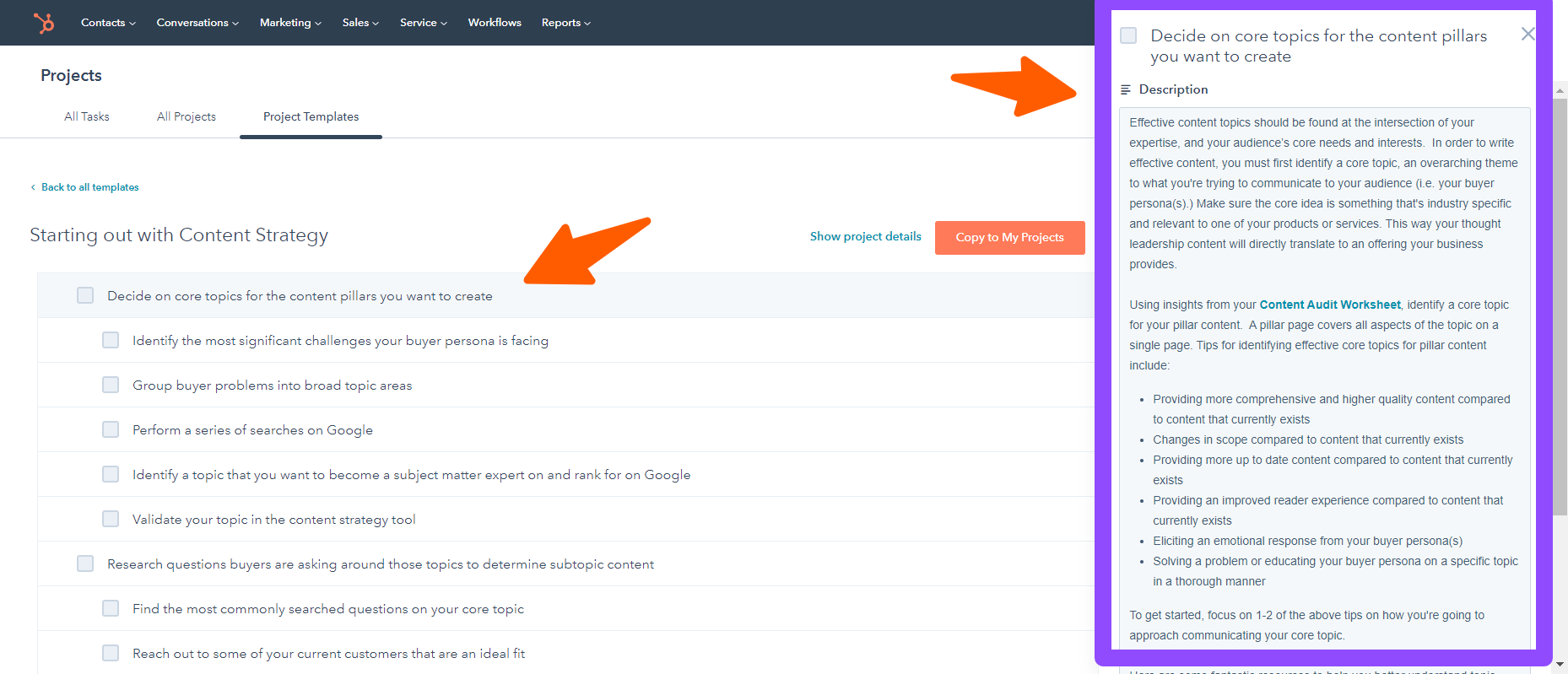Check 'Decide on core topics' task in list
Screen dimensions: 1568x674
[85, 295]
